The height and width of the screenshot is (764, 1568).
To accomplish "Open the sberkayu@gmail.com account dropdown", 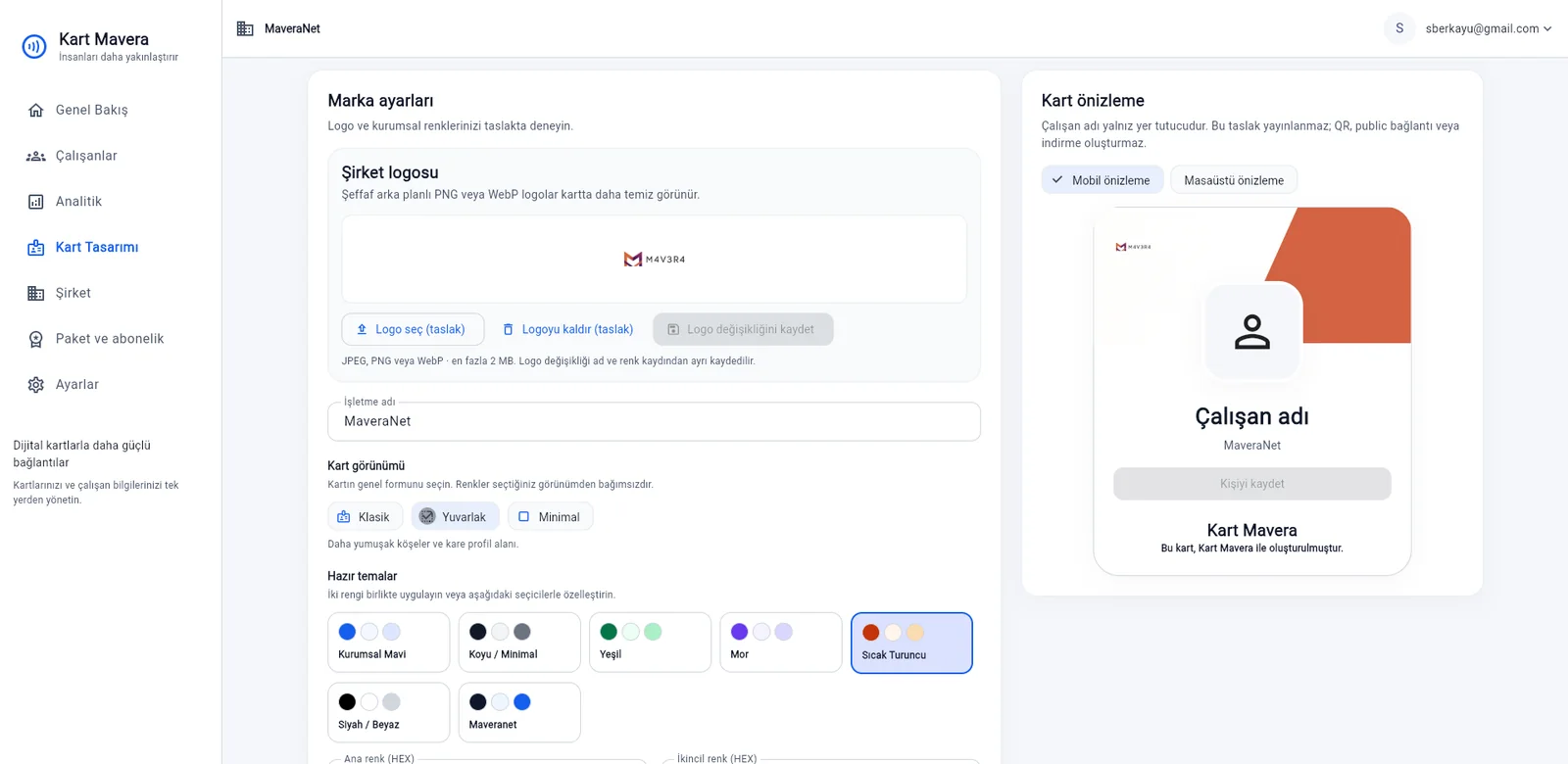I will click(x=1488, y=28).
